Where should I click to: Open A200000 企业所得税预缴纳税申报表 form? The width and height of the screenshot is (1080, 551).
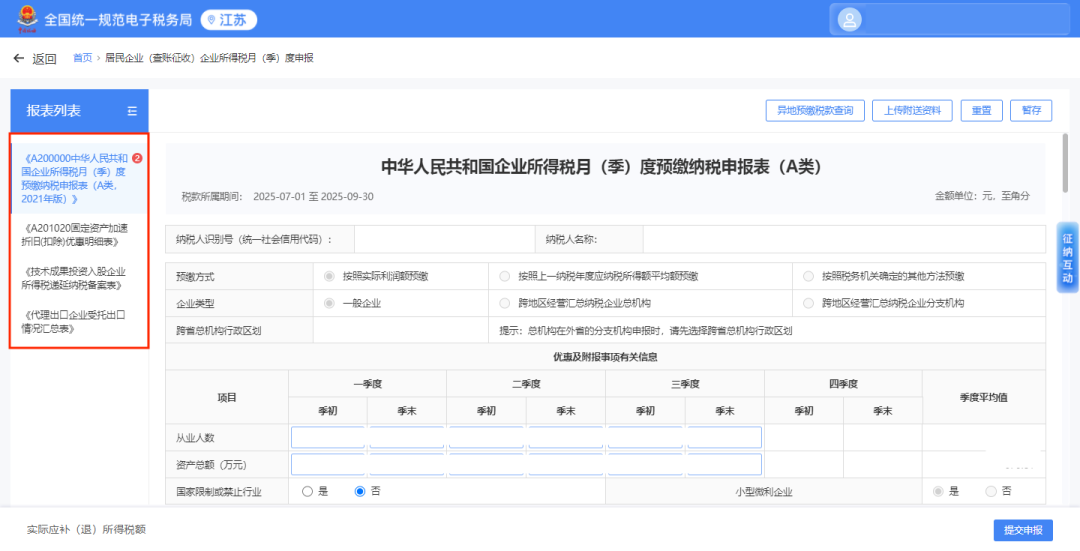point(75,178)
